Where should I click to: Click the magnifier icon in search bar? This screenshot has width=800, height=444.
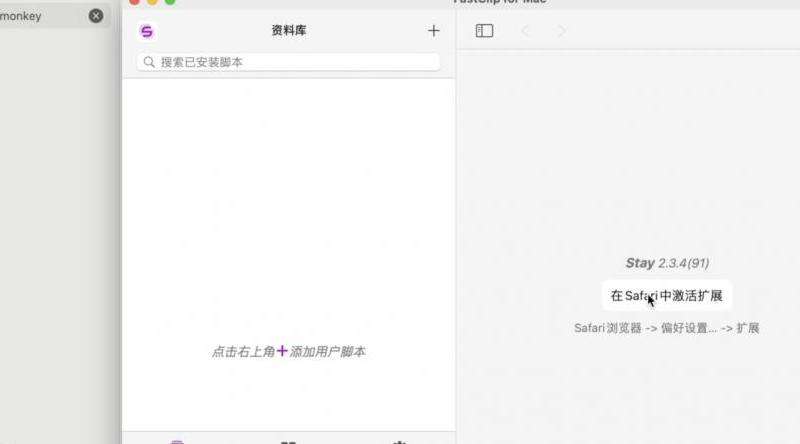(x=150, y=62)
